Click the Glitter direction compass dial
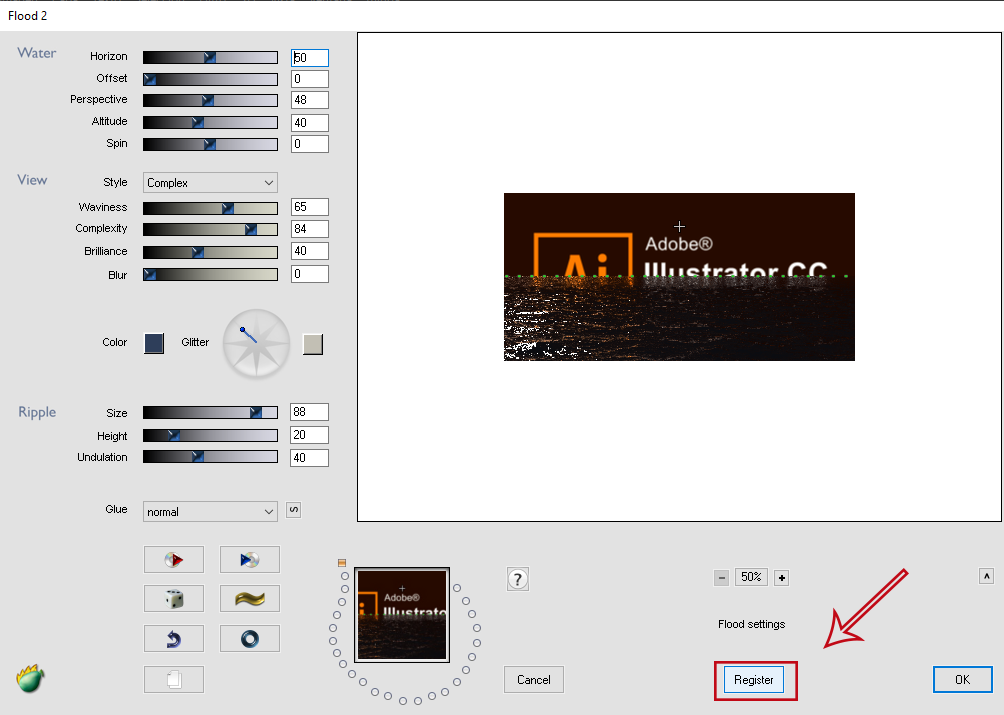This screenshot has width=1004, height=715. tap(256, 343)
